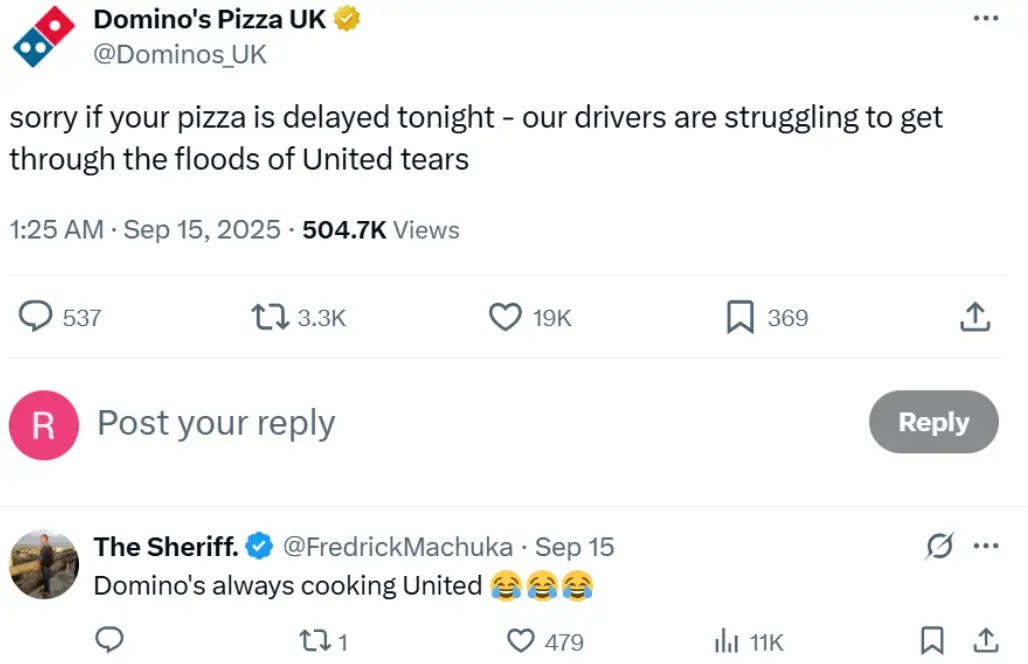Click the Grok icon on The Sheriff's reply

click(939, 547)
